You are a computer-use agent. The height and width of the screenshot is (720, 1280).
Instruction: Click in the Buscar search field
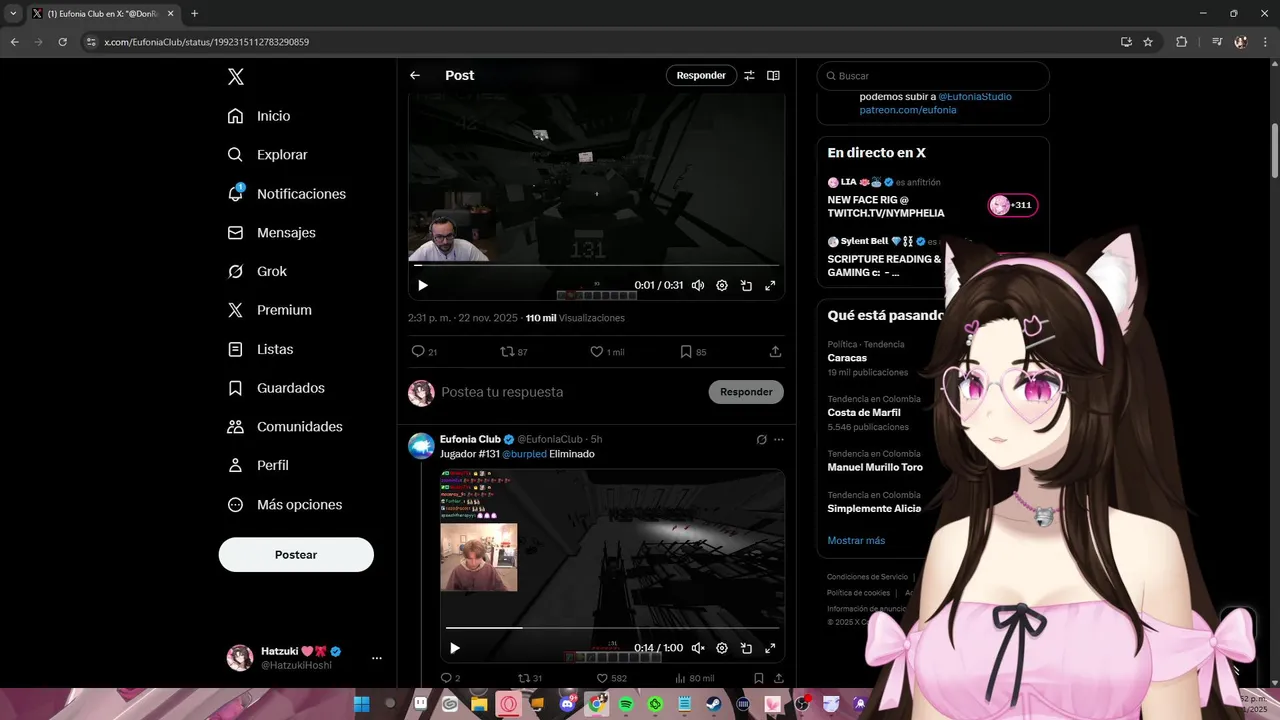click(933, 76)
